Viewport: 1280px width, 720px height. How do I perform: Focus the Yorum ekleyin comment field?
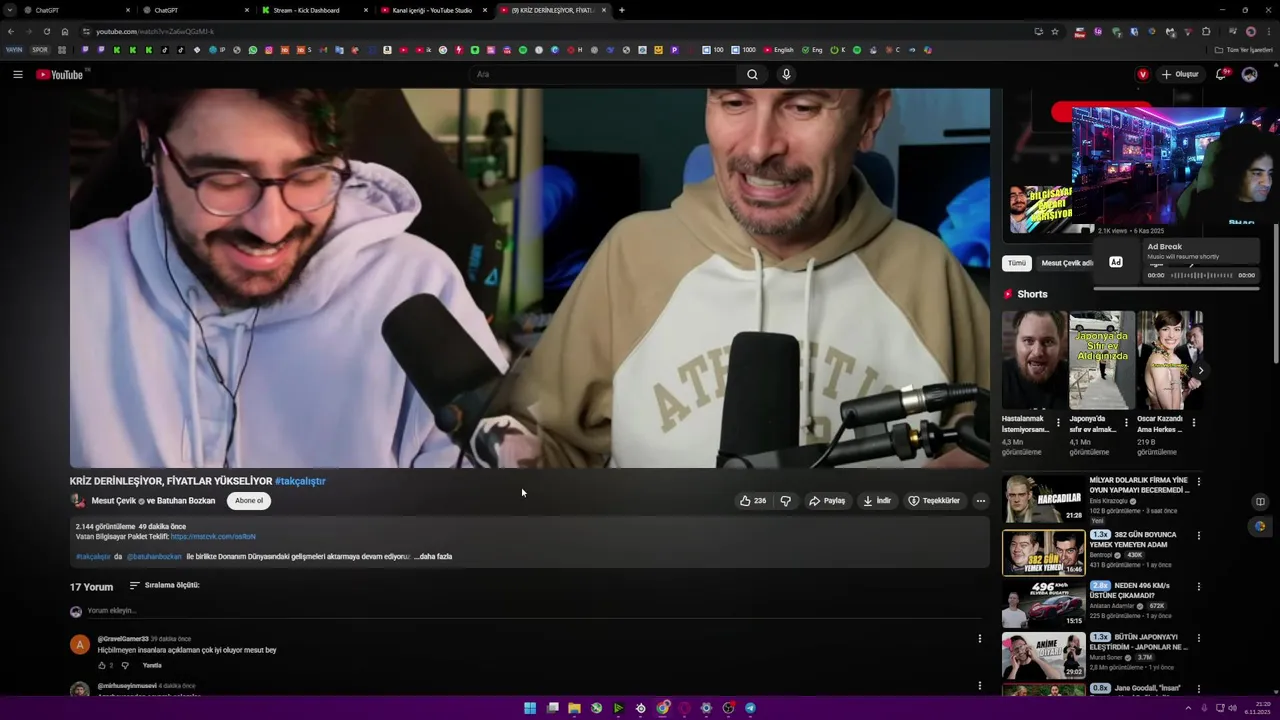click(535, 611)
